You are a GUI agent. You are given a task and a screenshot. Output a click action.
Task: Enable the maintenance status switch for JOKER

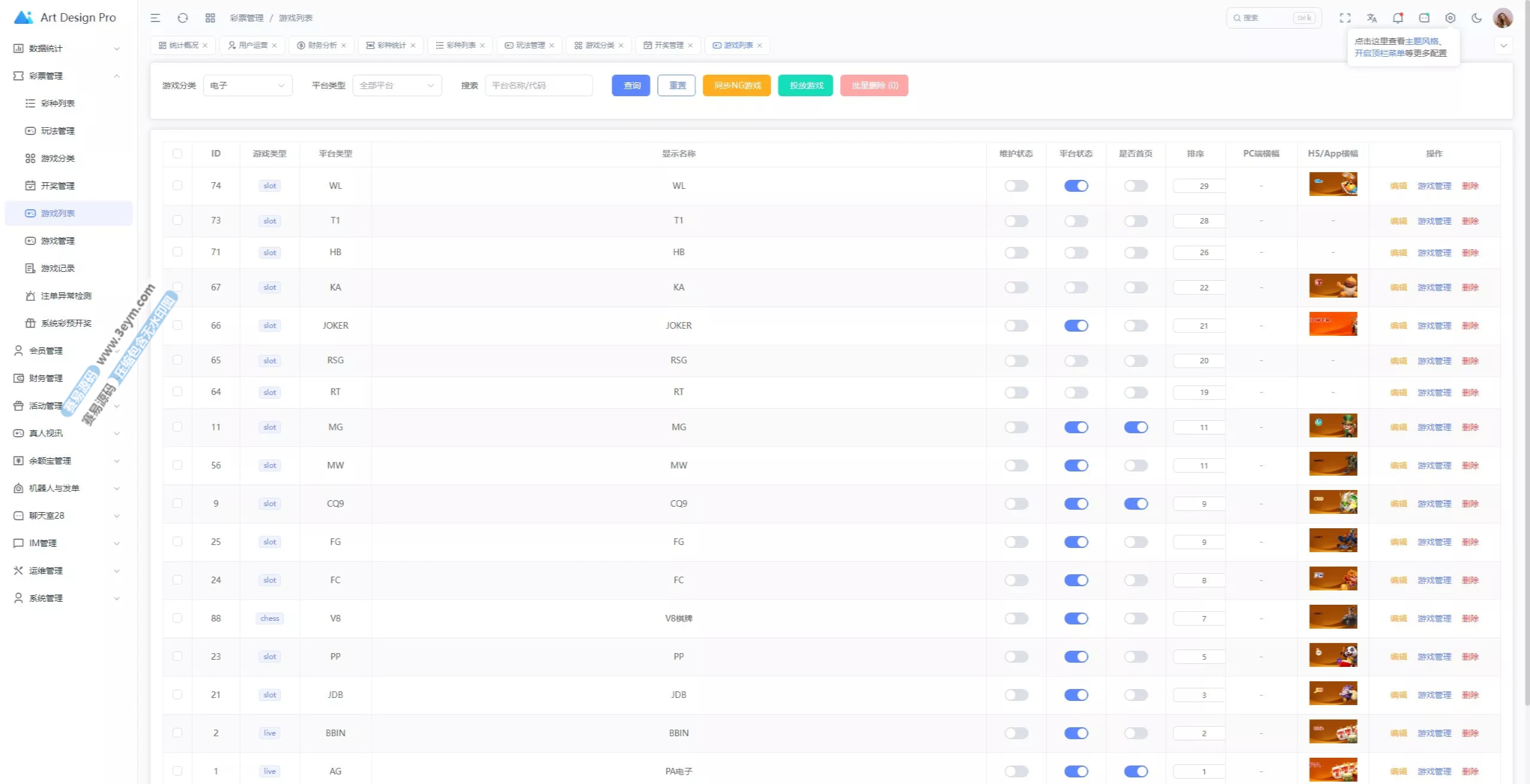coord(1016,326)
